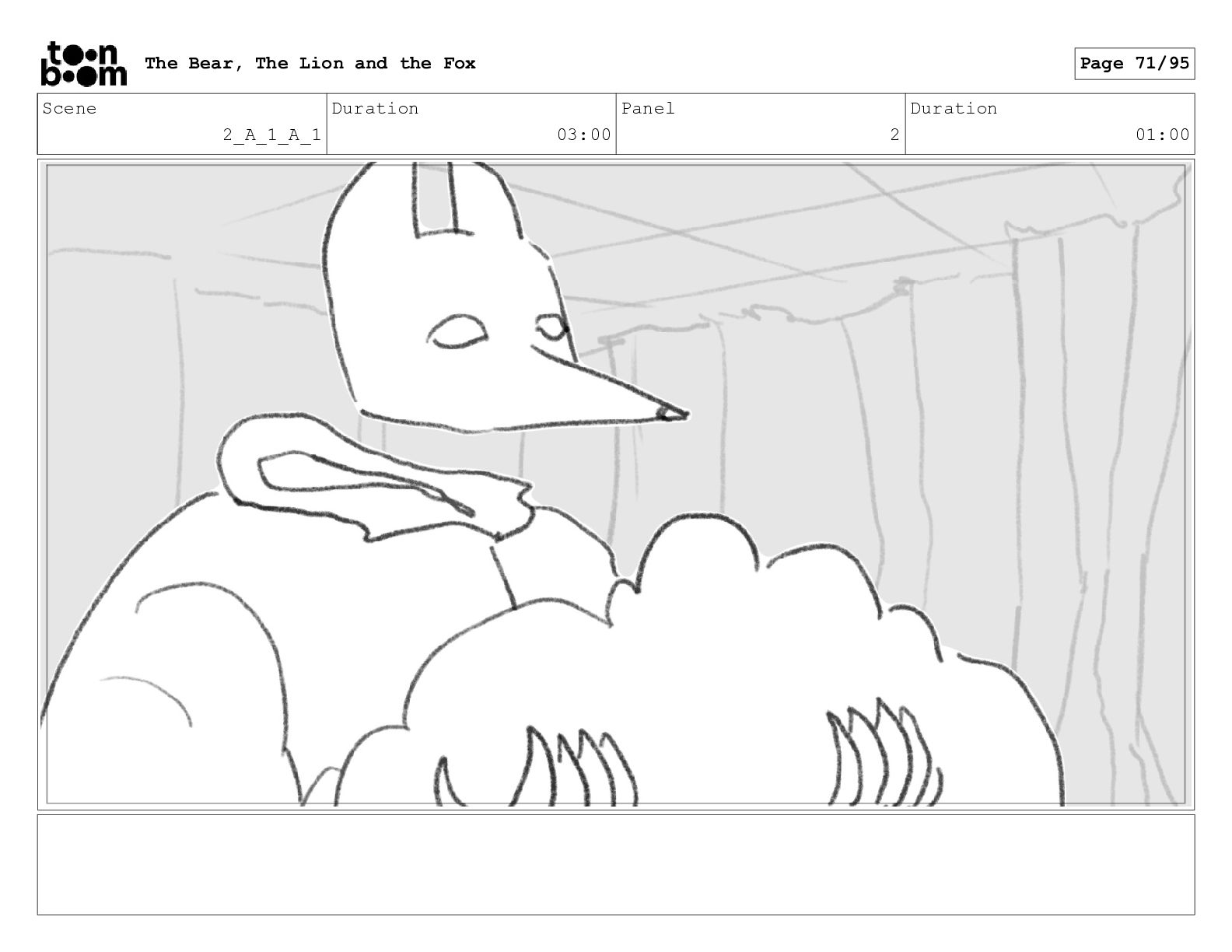
Task: Click the storyboard panel drawing of the fox
Action: [x=616, y=485]
